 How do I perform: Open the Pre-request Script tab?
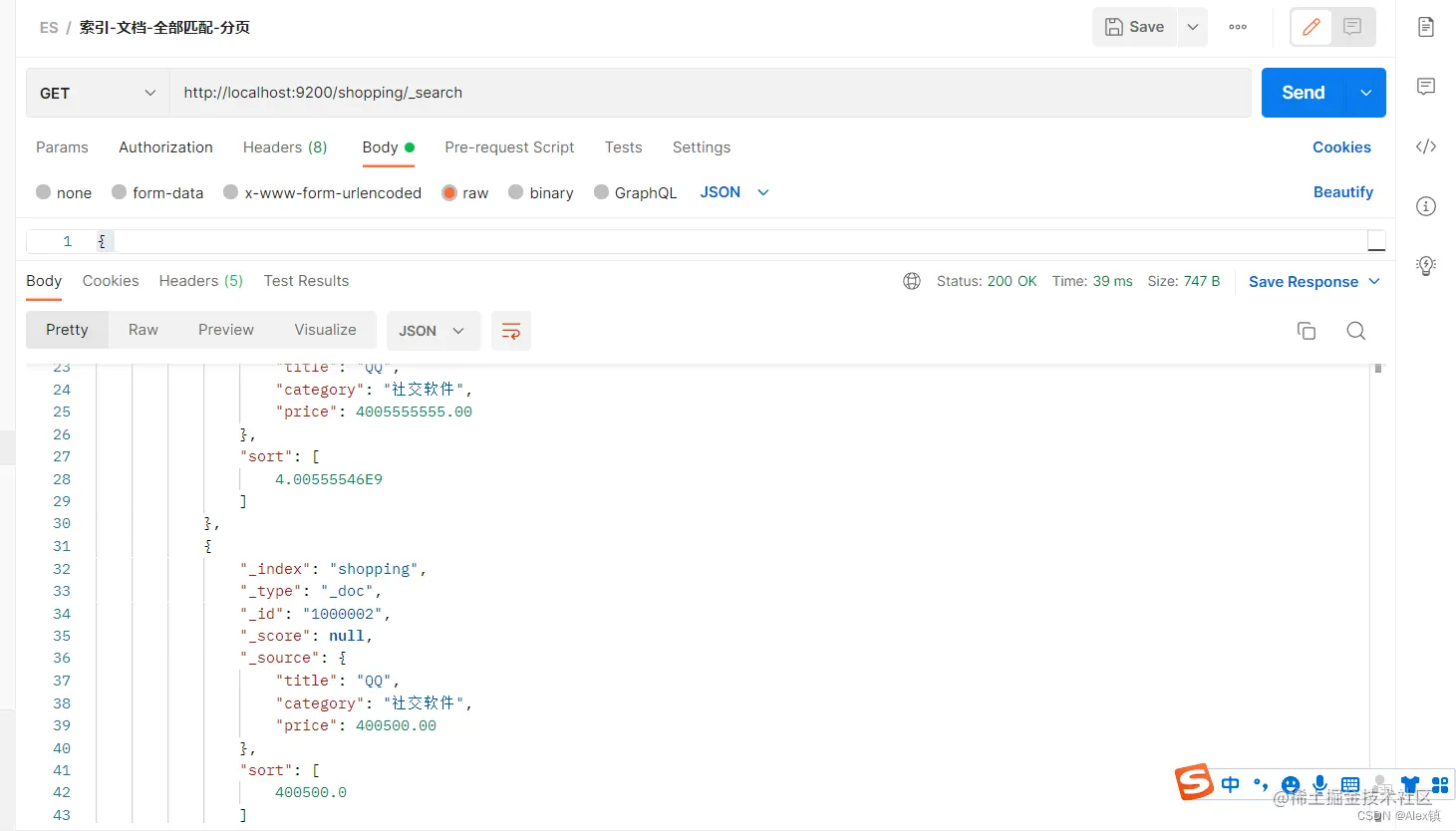tap(509, 147)
